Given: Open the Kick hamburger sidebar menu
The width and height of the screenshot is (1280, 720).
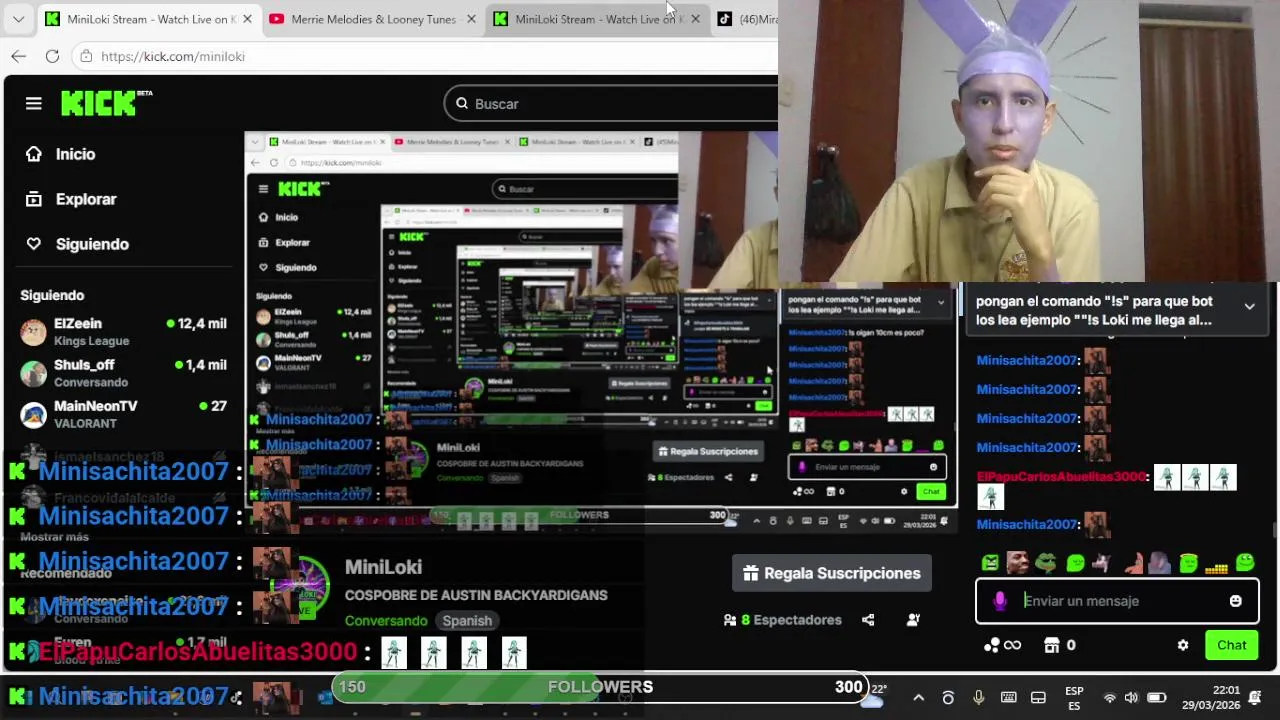Looking at the screenshot, I should tap(34, 103).
